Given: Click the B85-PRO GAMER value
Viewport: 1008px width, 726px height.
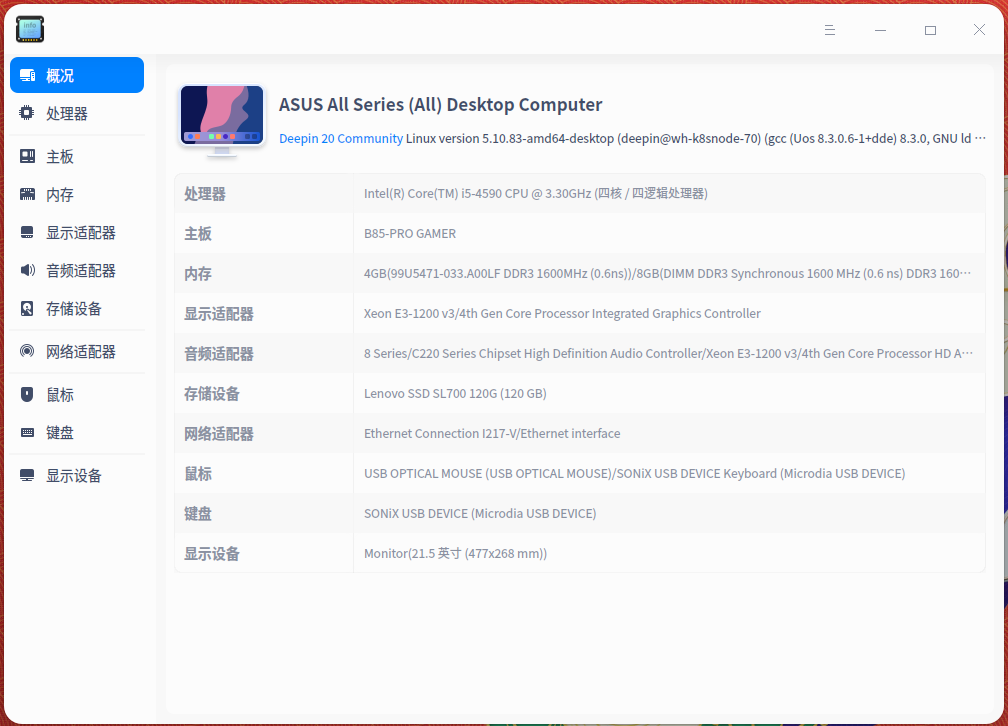Looking at the screenshot, I should point(410,233).
